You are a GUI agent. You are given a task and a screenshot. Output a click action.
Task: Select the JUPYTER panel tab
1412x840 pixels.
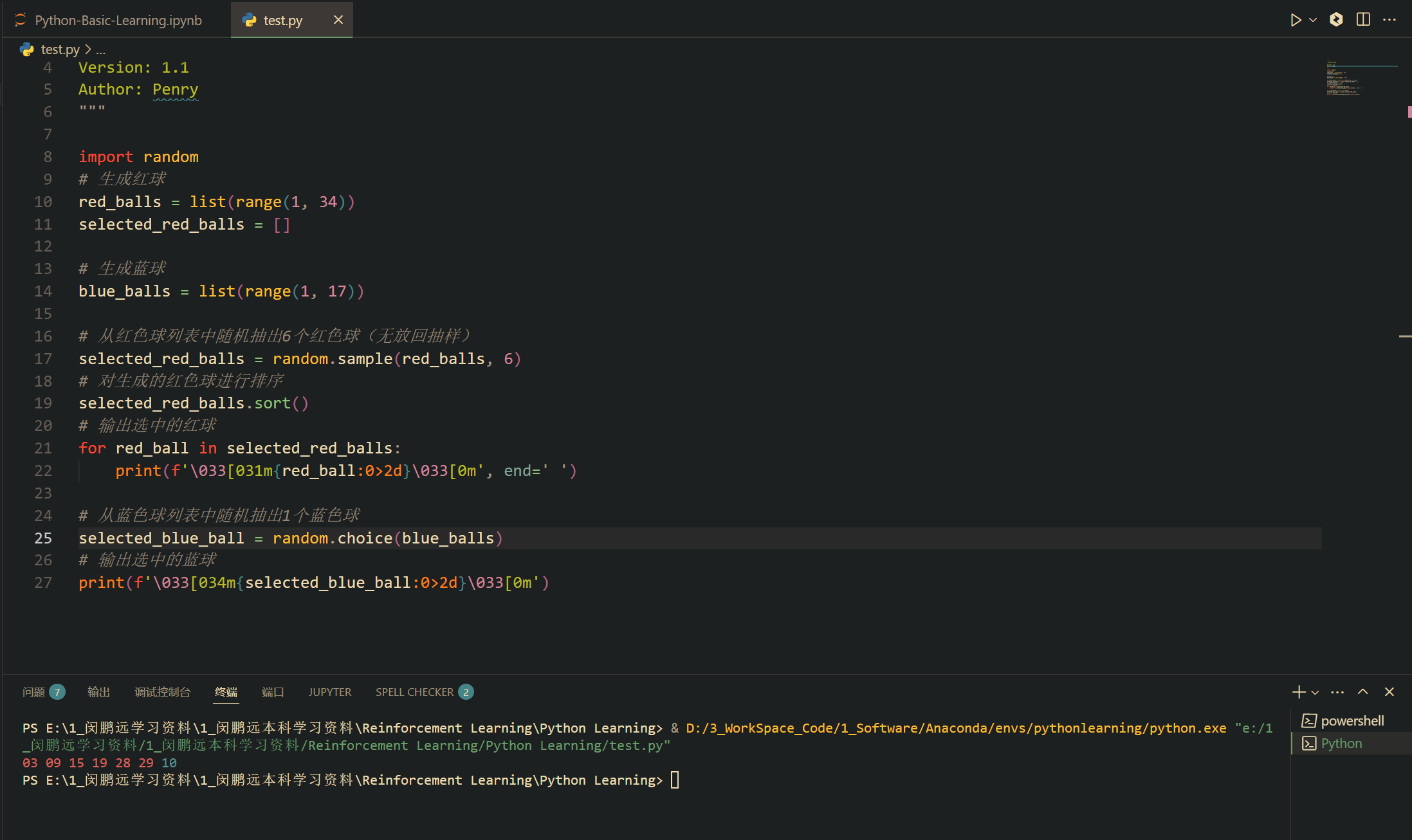[x=329, y=692]
